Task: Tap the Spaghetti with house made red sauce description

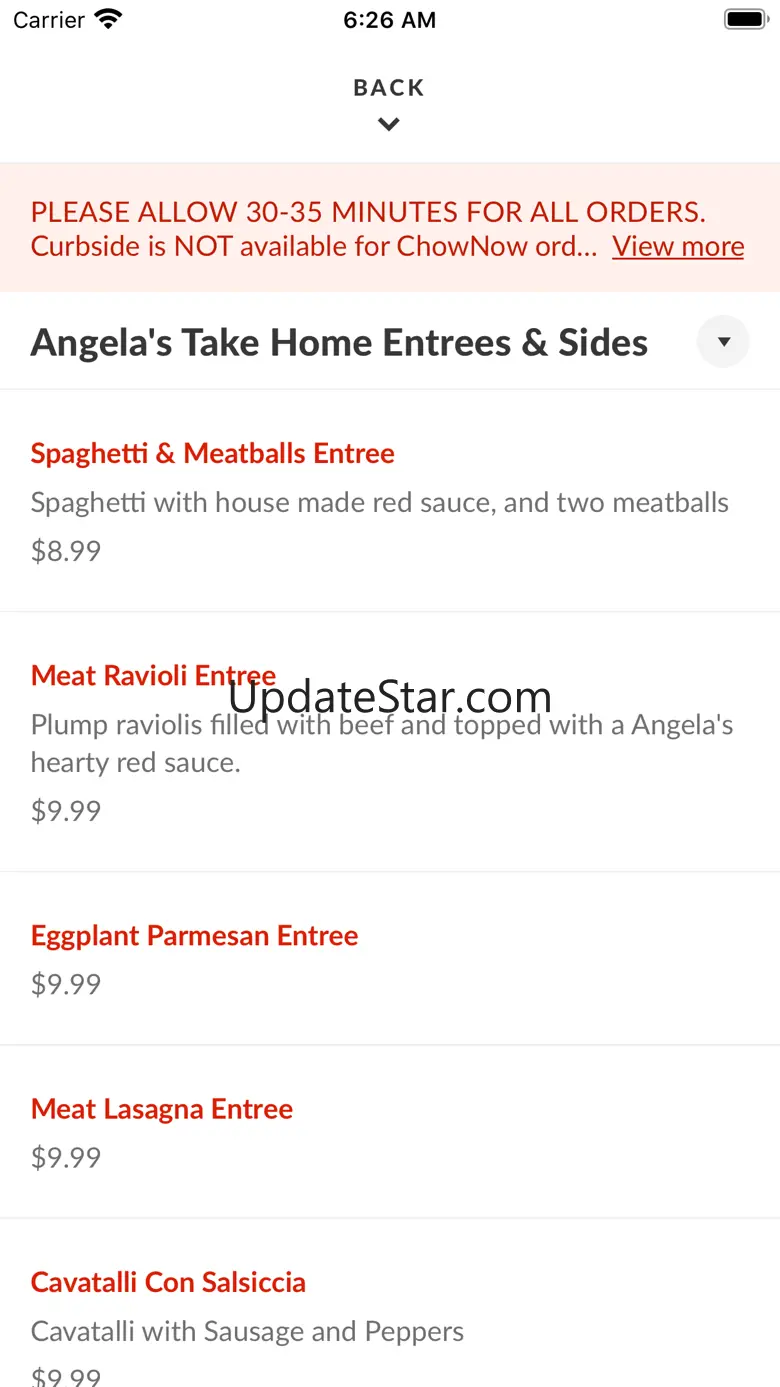Action: [x=380, y=502]
